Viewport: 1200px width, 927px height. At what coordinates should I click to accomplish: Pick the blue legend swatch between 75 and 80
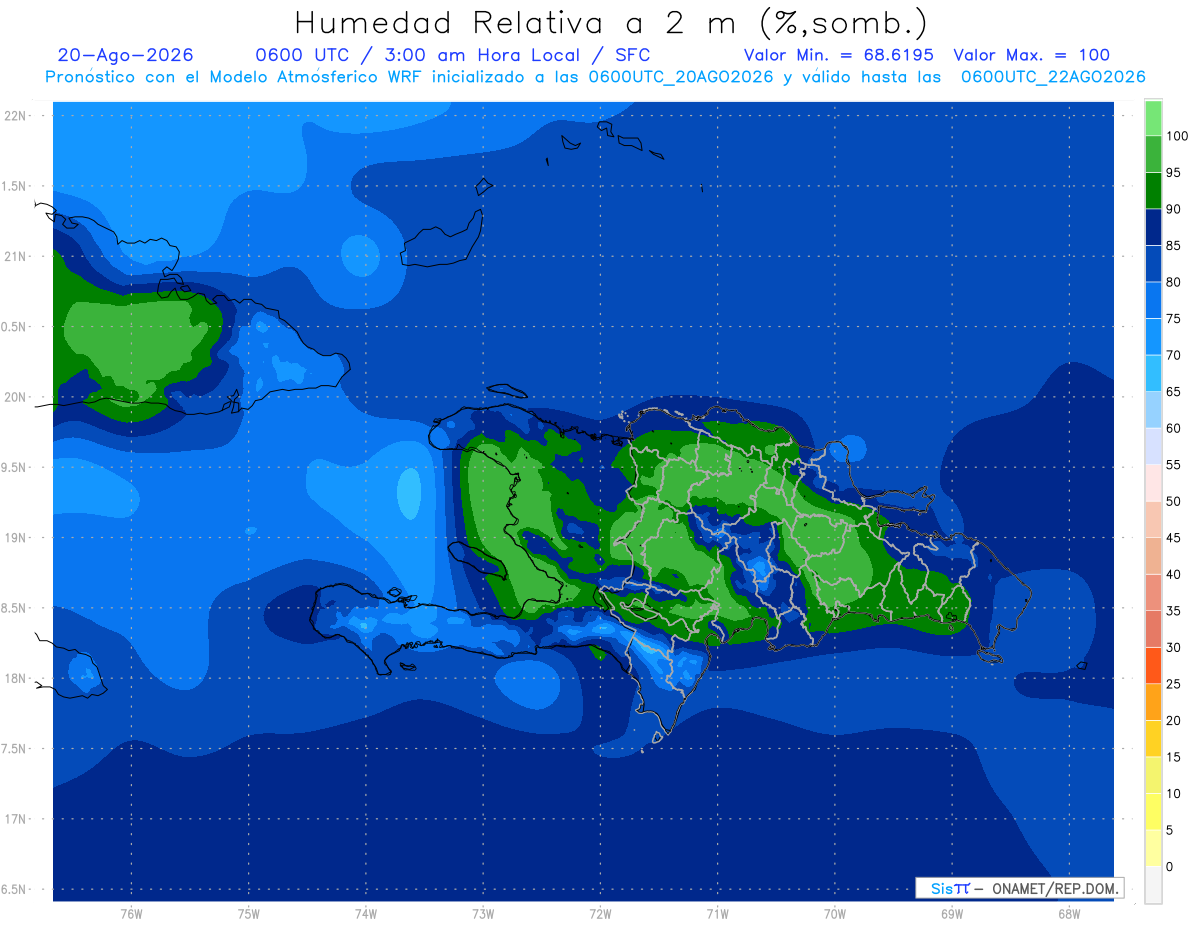[1153, 300]
